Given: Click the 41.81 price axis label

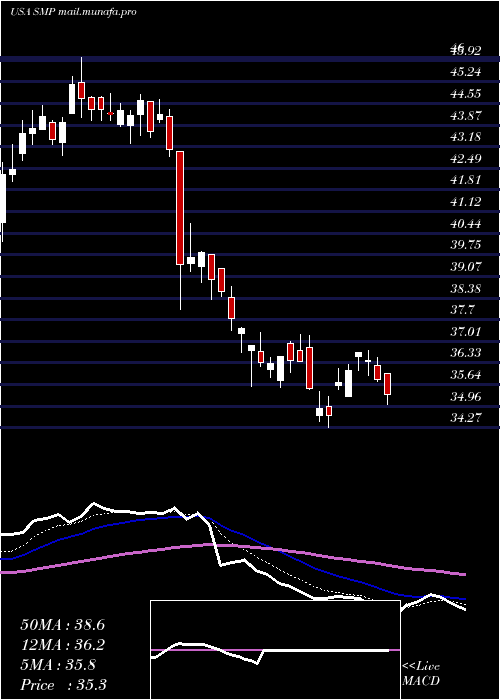Looking at the screenshot, I should pyautogui.click(x=466, y=180).
